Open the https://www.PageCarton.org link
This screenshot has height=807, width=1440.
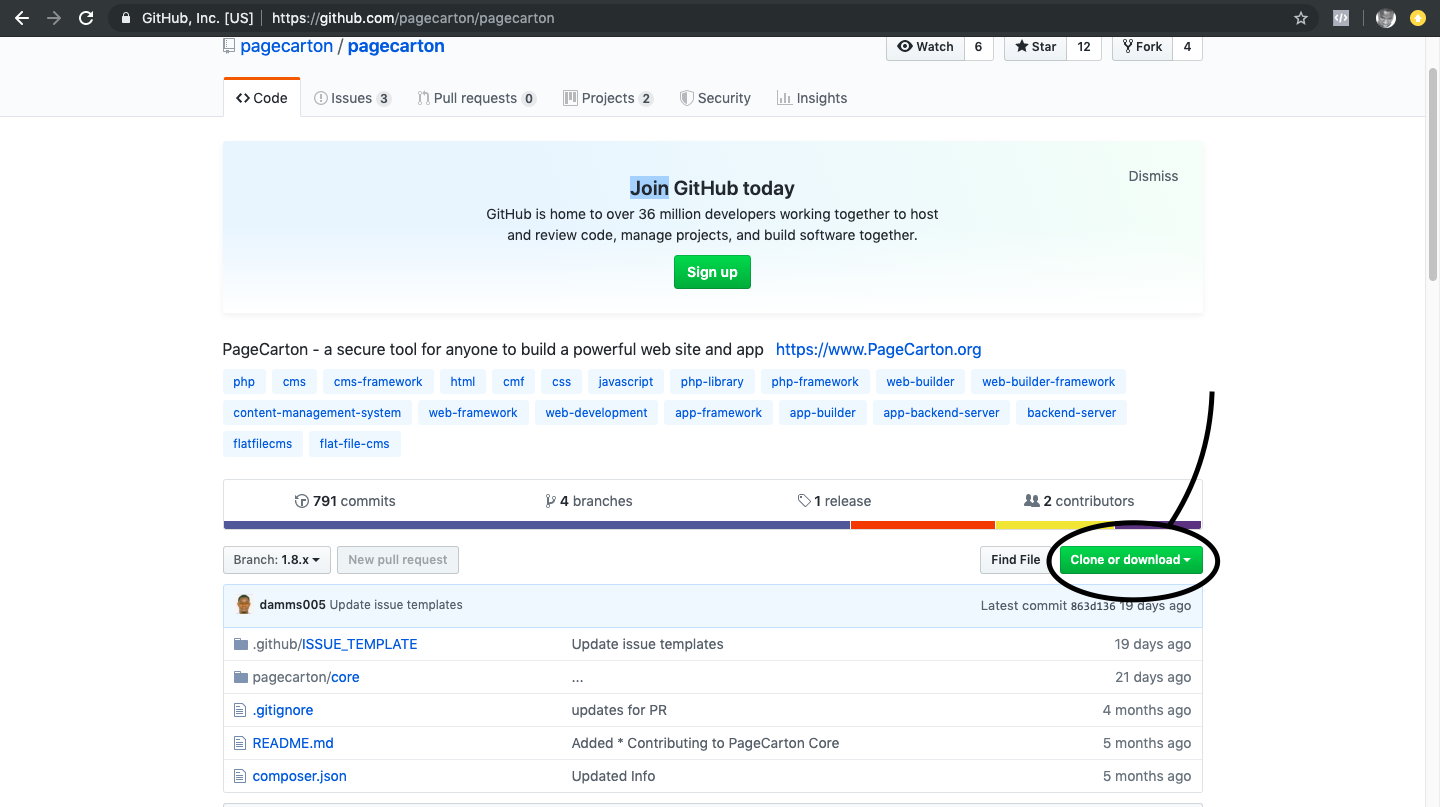(878, 350)
